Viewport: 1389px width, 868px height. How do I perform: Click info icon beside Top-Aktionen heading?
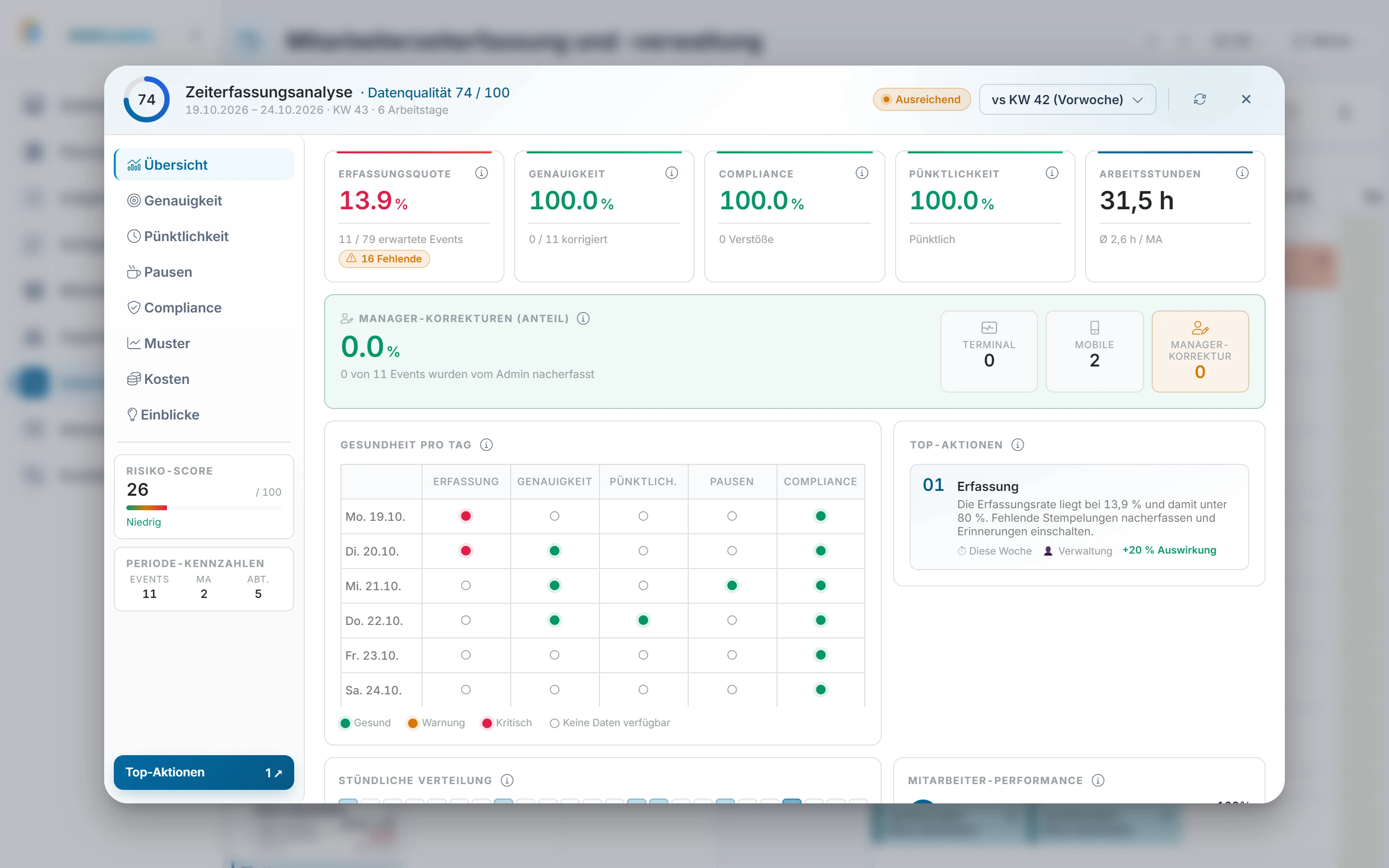(x=1018, y=445)
